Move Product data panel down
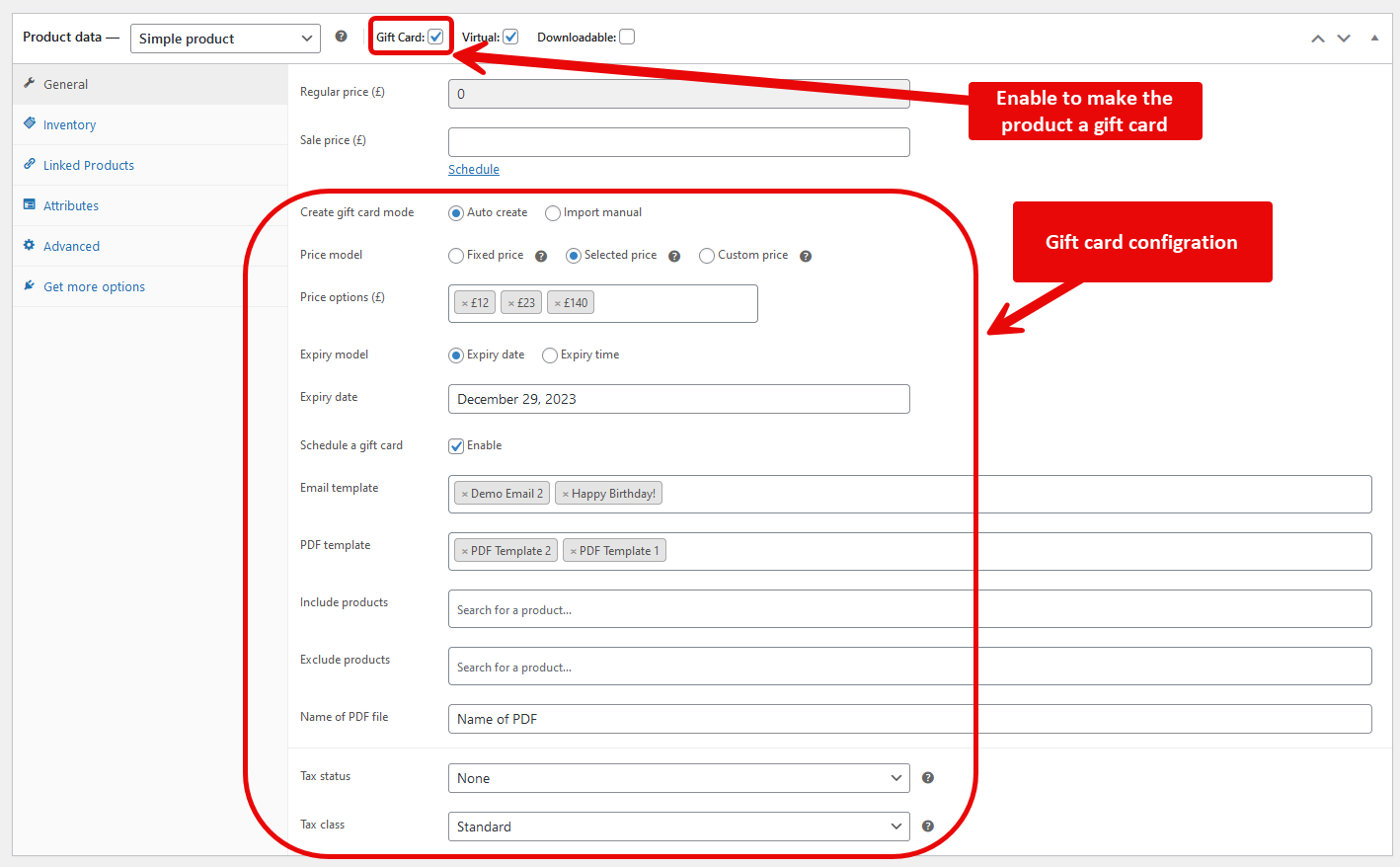Image resolution: width=1400 pixels, height=867 pixels. (1344, 39)
